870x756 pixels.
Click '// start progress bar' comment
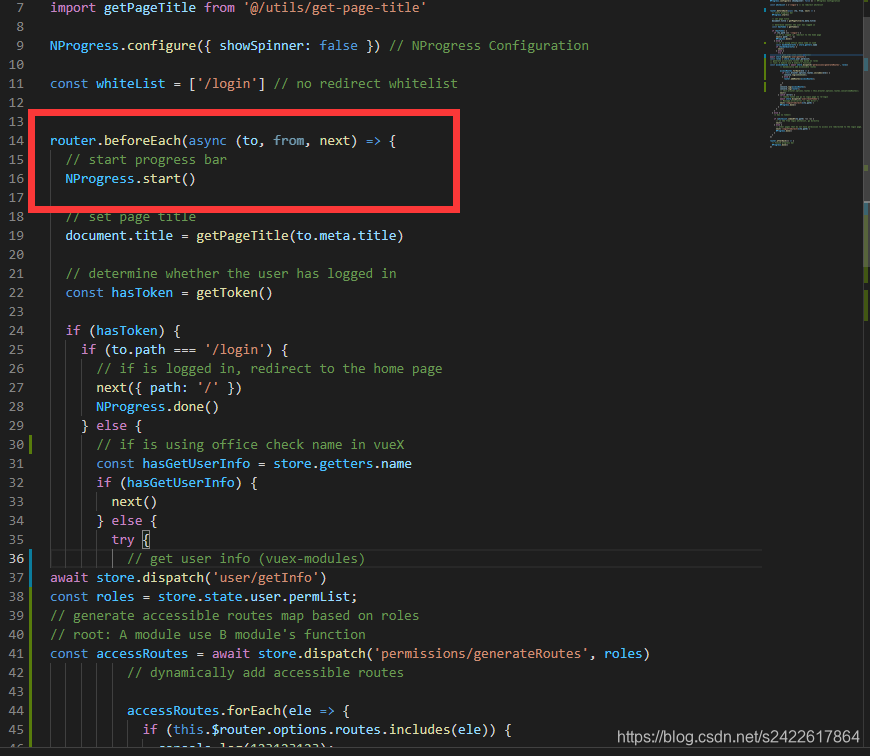coord(146,160)
